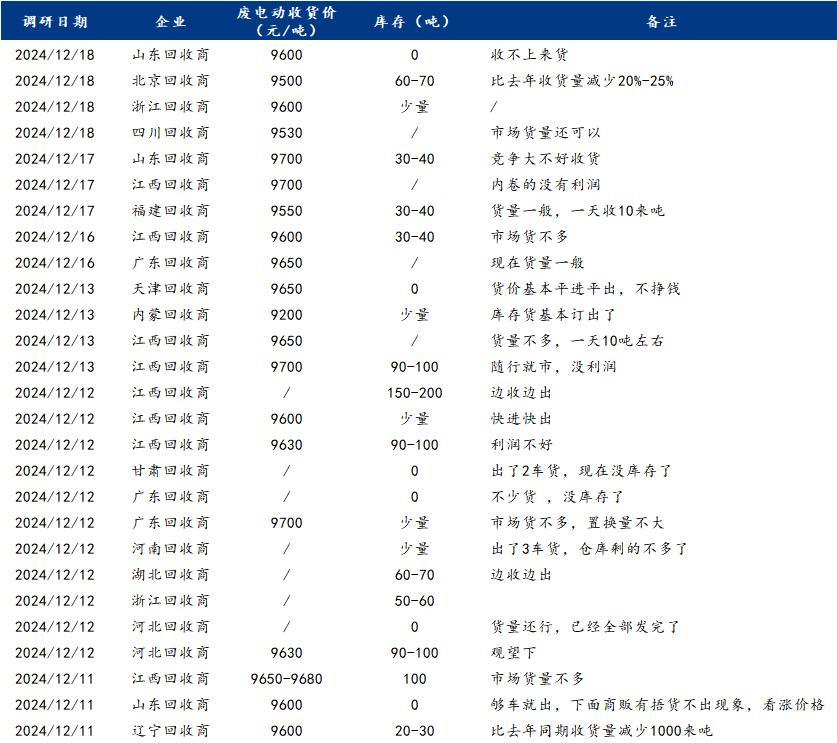Select remark 出了2车货，现在没库存了

pyautogui.click(x=581, y=471)
